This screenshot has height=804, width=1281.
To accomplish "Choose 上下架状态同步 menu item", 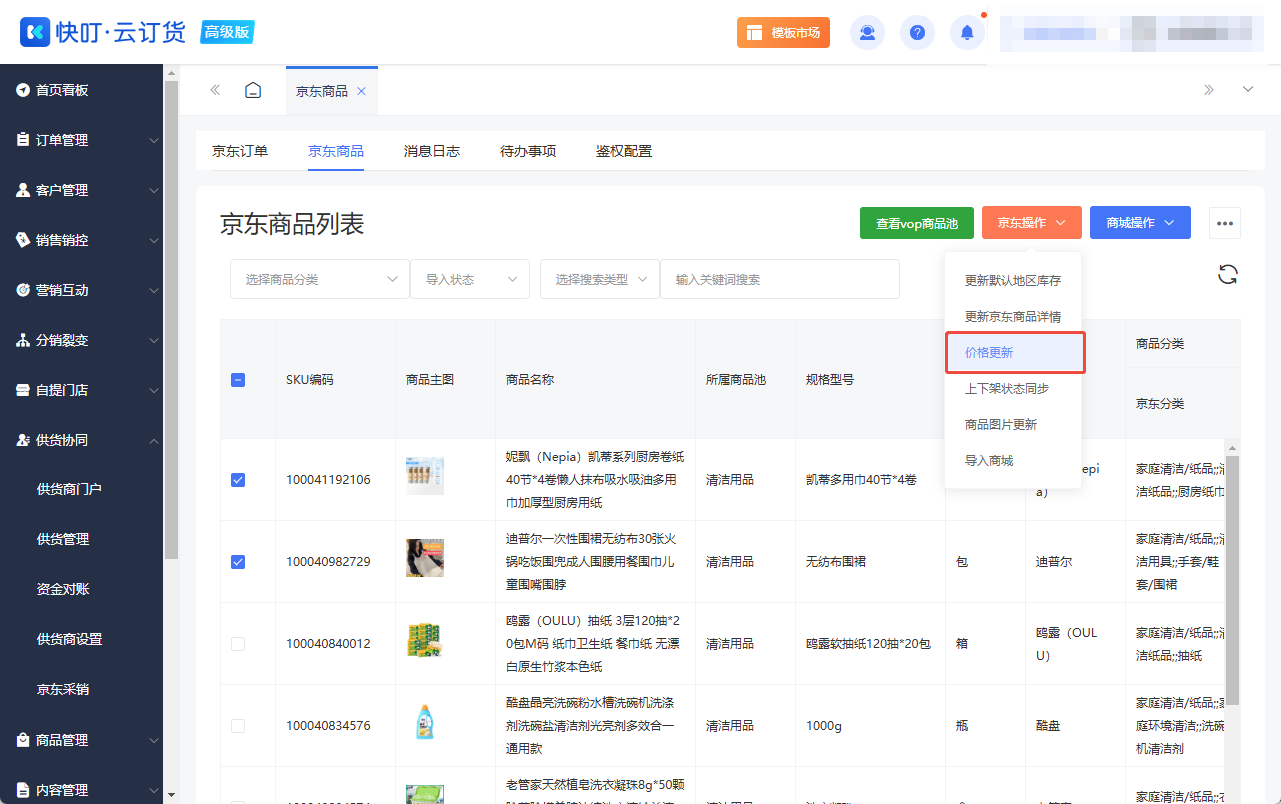I will (1013, 389).
